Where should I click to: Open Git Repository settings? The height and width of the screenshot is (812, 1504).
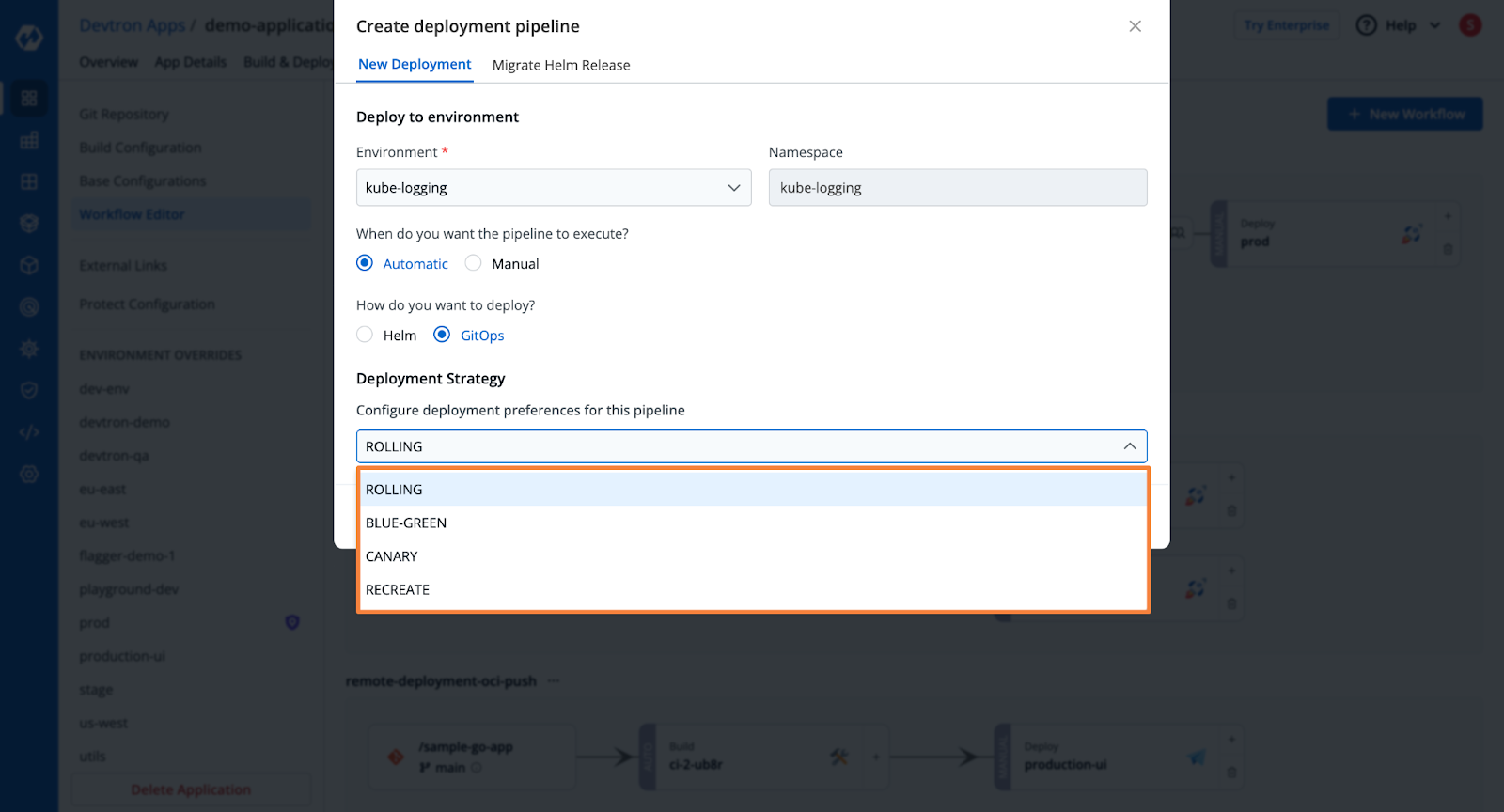[124, 114]
